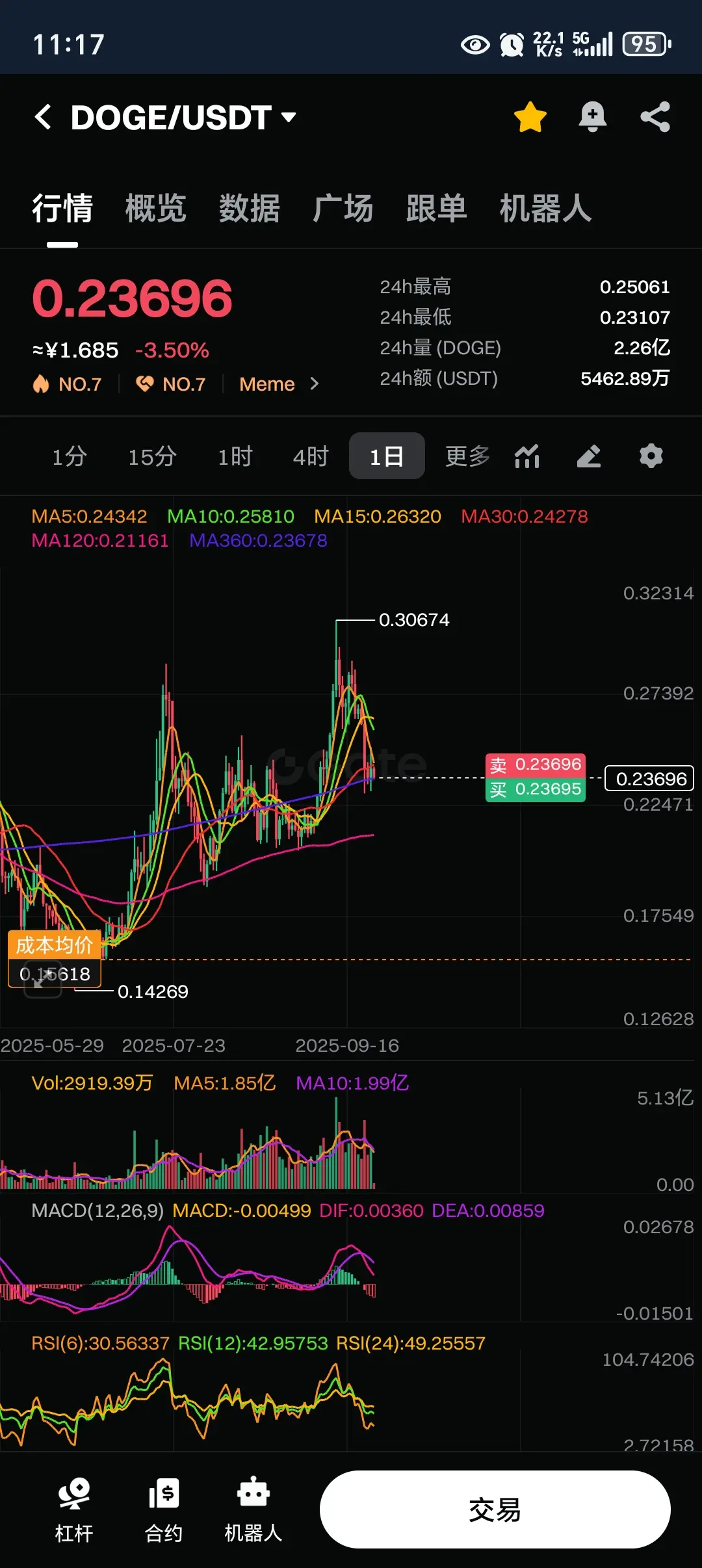
Task: Open price alert bell icon
Action: click(x=593, y=117)
